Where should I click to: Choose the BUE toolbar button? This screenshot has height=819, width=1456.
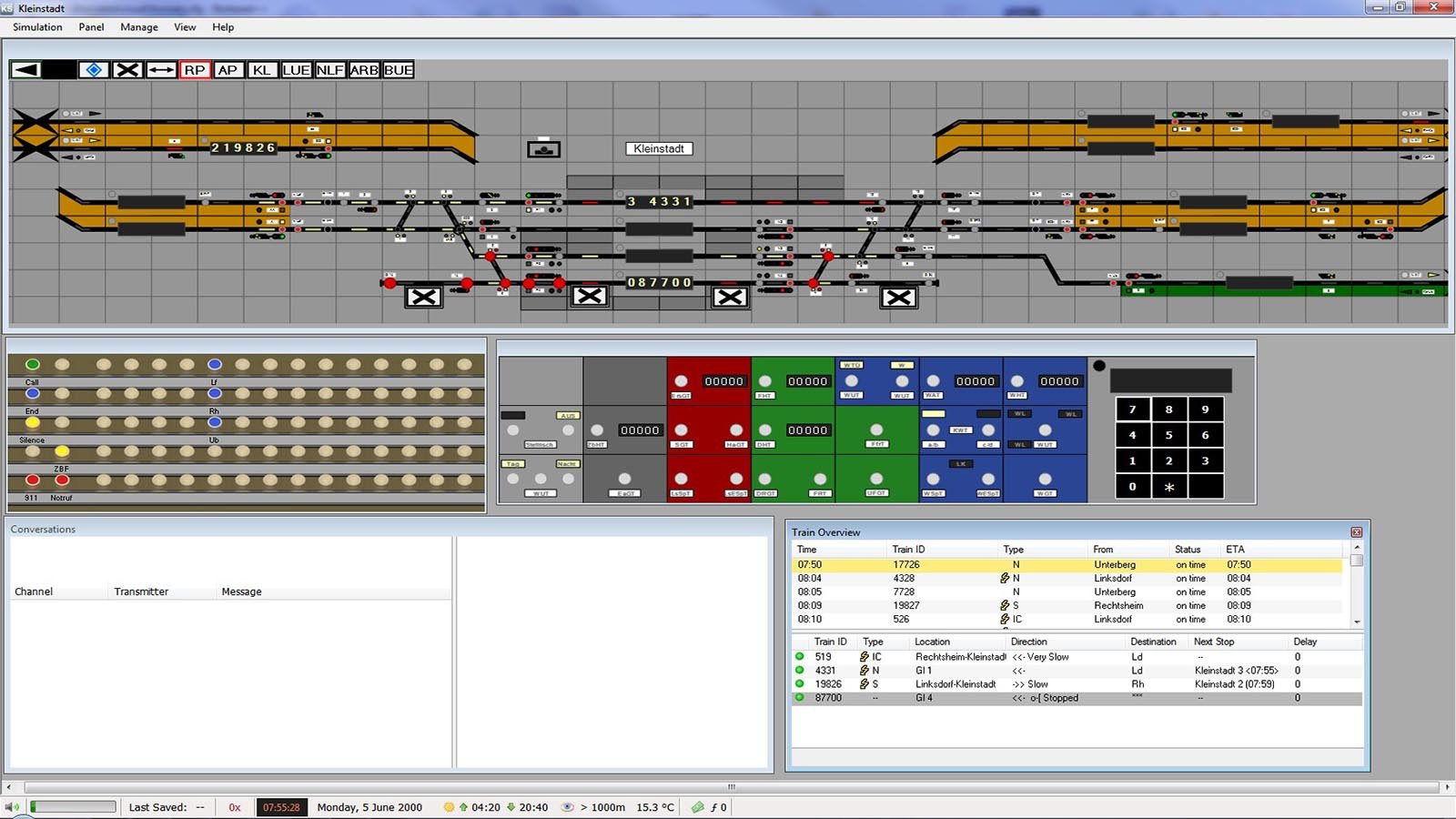point(398,70)
